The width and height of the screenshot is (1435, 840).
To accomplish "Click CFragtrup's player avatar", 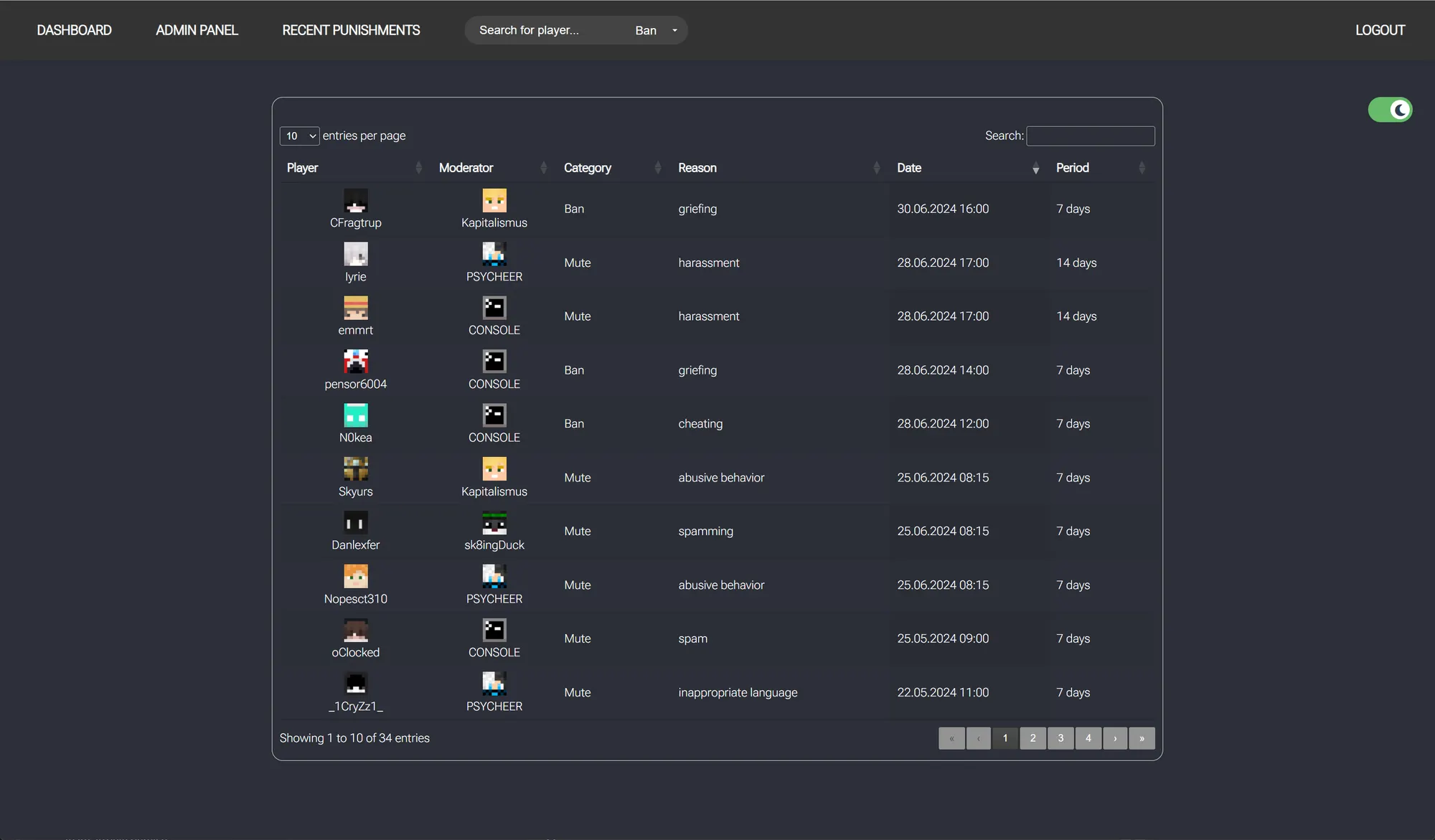I will pos(355,202).
